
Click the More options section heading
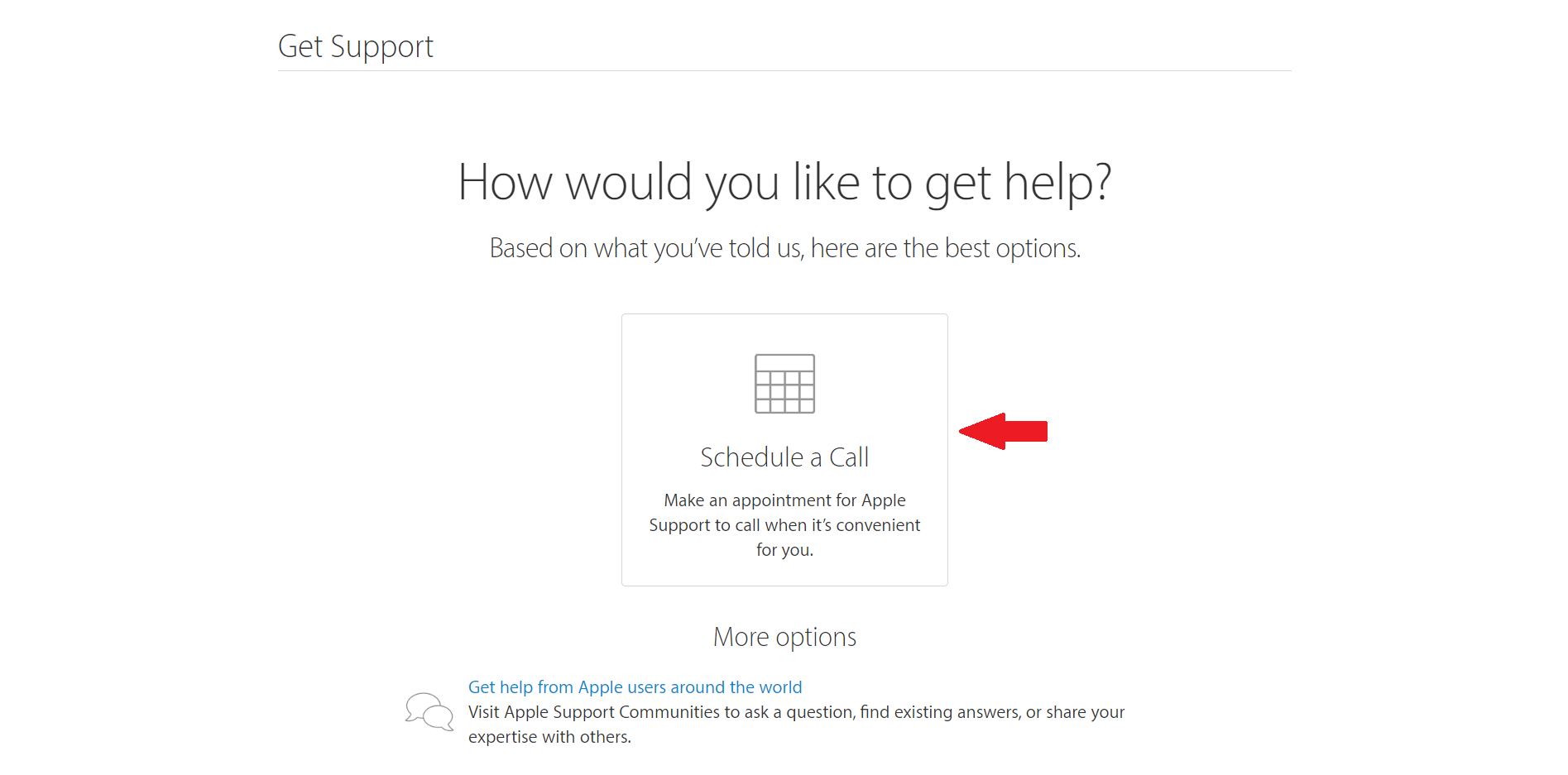click(x=784, y=637)
